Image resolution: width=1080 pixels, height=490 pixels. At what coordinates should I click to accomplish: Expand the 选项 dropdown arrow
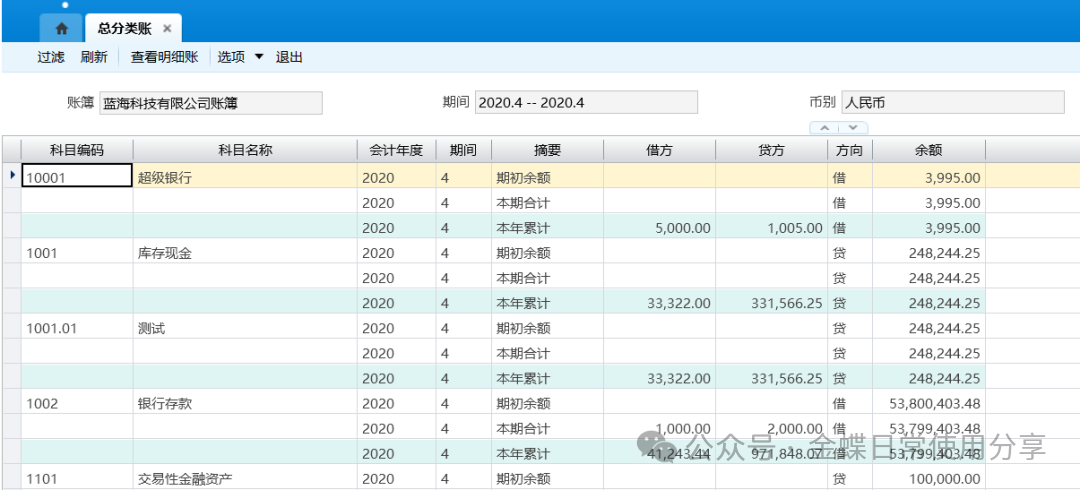(x=259, y=57)
